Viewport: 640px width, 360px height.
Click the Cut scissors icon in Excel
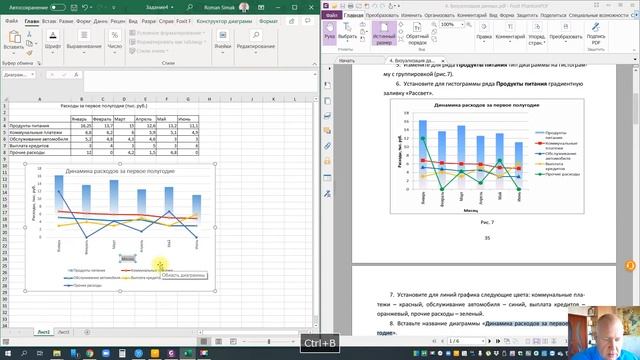(x=29, y=35)
